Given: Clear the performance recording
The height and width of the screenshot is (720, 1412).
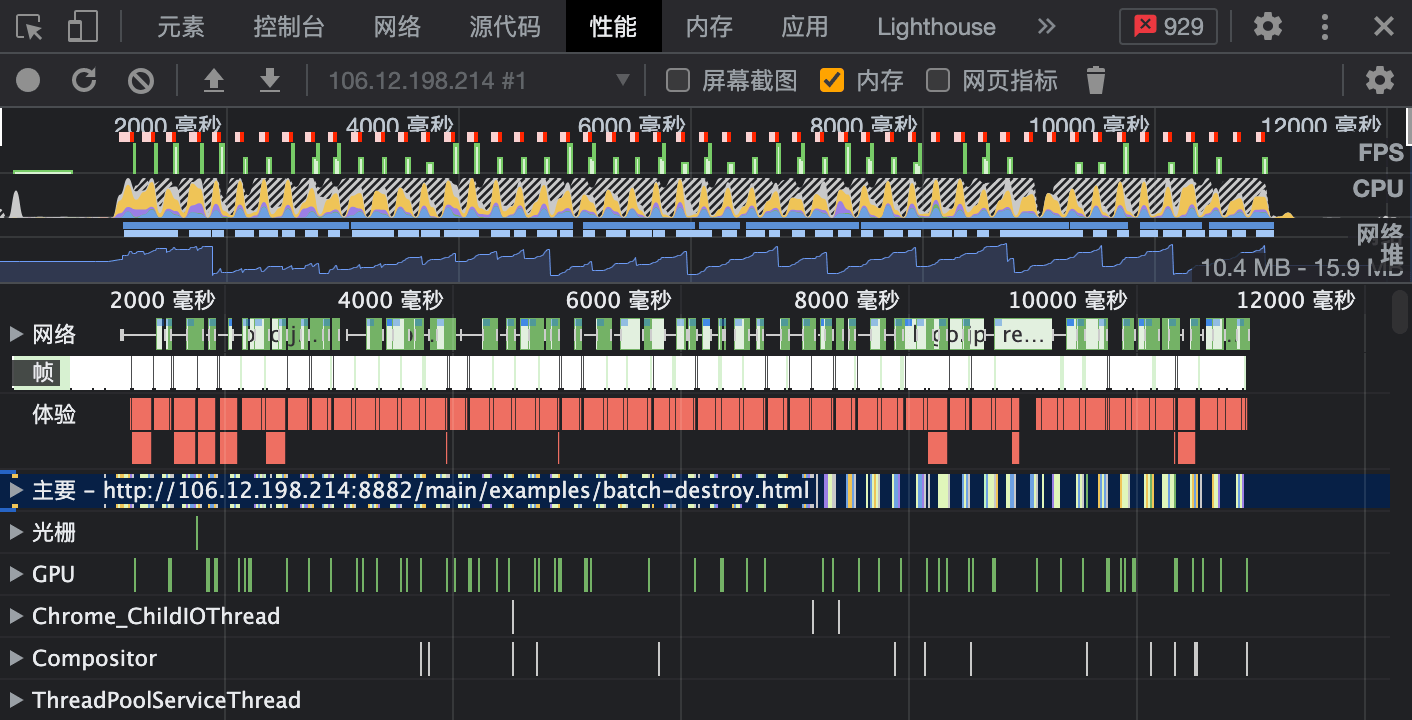Looking at the screenshot, I should (x=141, y=80).
